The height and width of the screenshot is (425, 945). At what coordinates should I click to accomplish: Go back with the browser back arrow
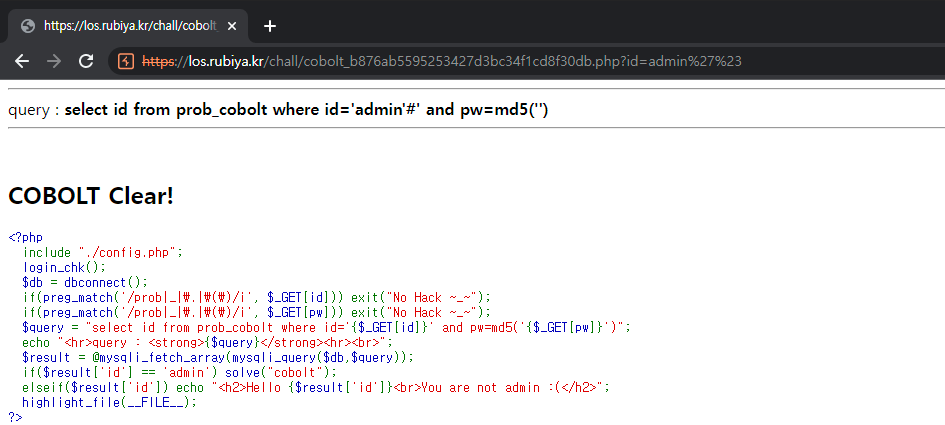click(22, 61)
